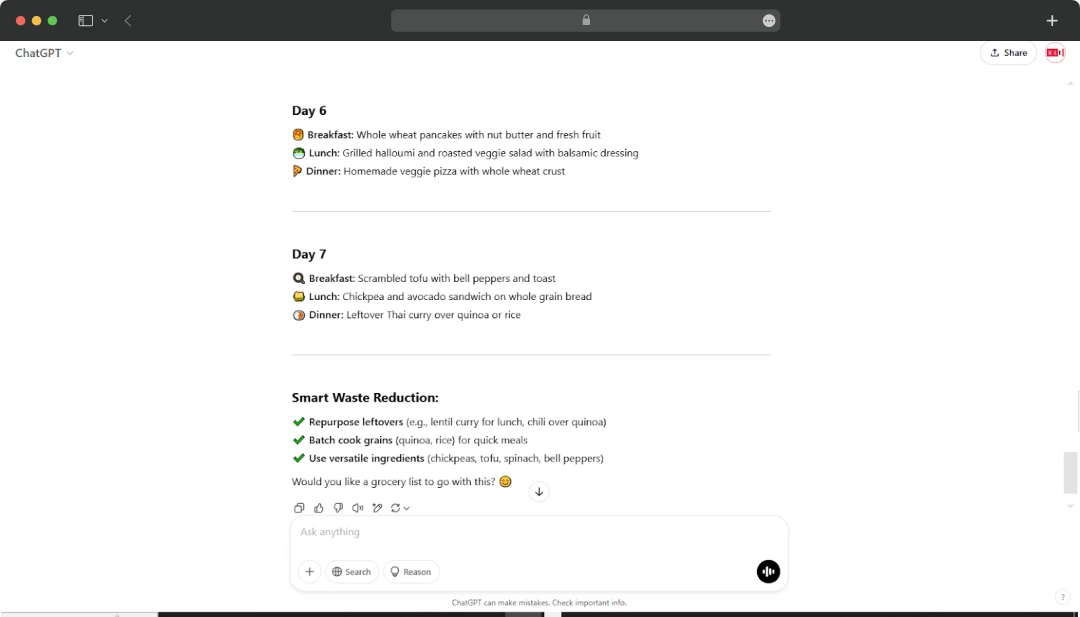Expand the regenerate options chevron
The height and width of the screenshot is (617, 1080).
pyautogui.click(x=406, y=507)
